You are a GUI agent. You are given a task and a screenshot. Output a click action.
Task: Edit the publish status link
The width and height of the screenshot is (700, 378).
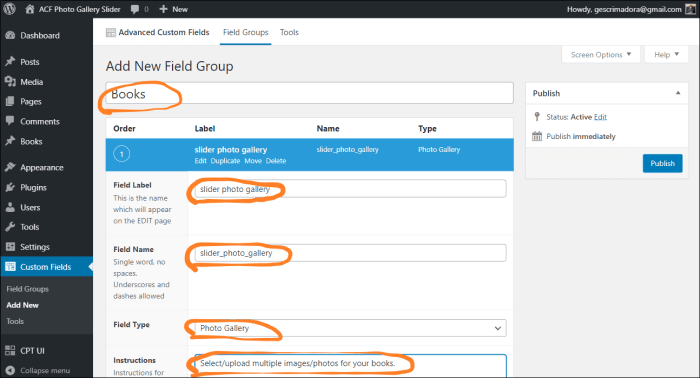600,117
